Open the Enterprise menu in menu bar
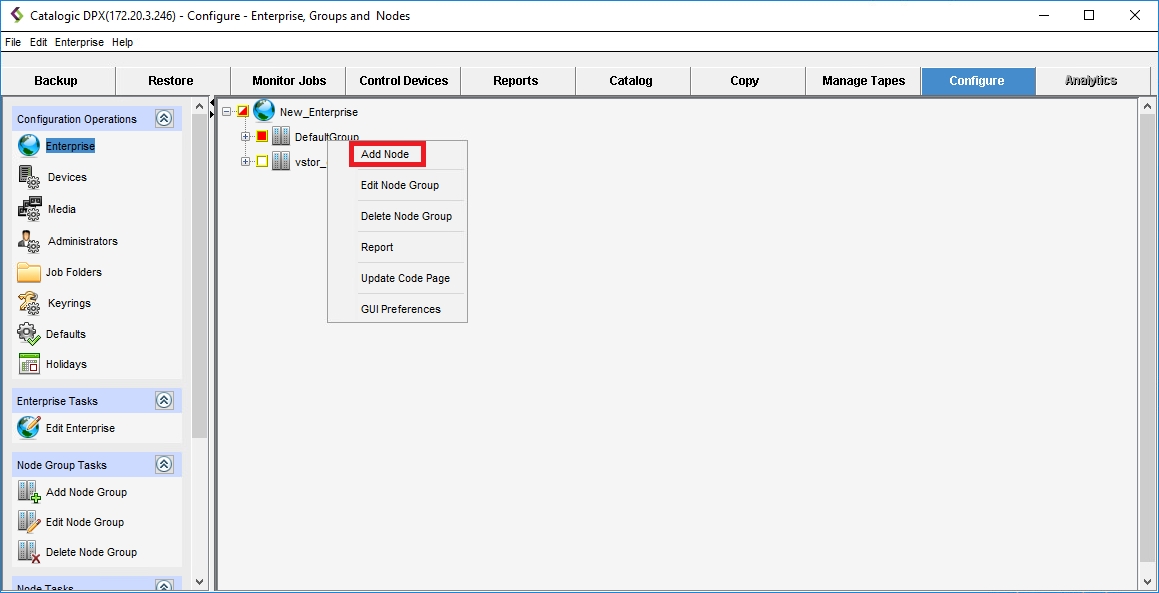This screenshot has height=593, width=1159. pyautogui.click(x=79, y=43)
